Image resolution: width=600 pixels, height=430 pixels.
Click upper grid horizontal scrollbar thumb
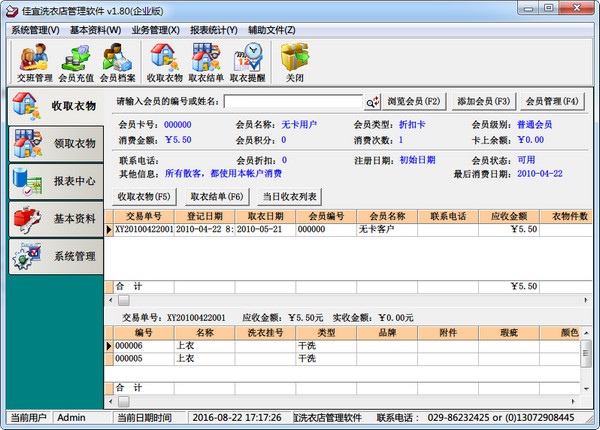(x=124, y=300)
